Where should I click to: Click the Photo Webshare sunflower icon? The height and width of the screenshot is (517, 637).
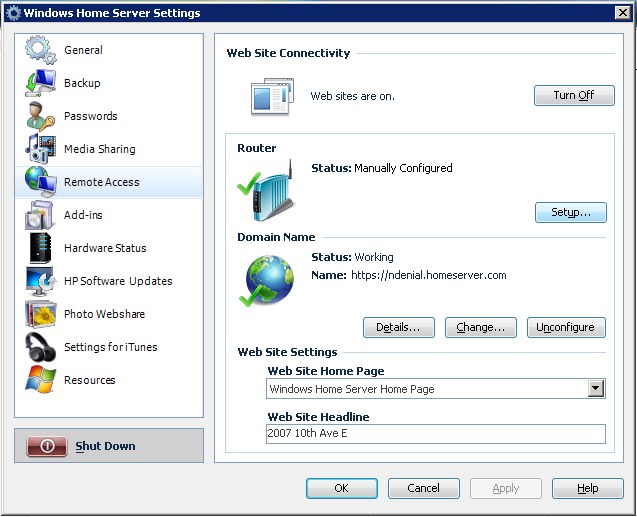[x=40, y=314]
